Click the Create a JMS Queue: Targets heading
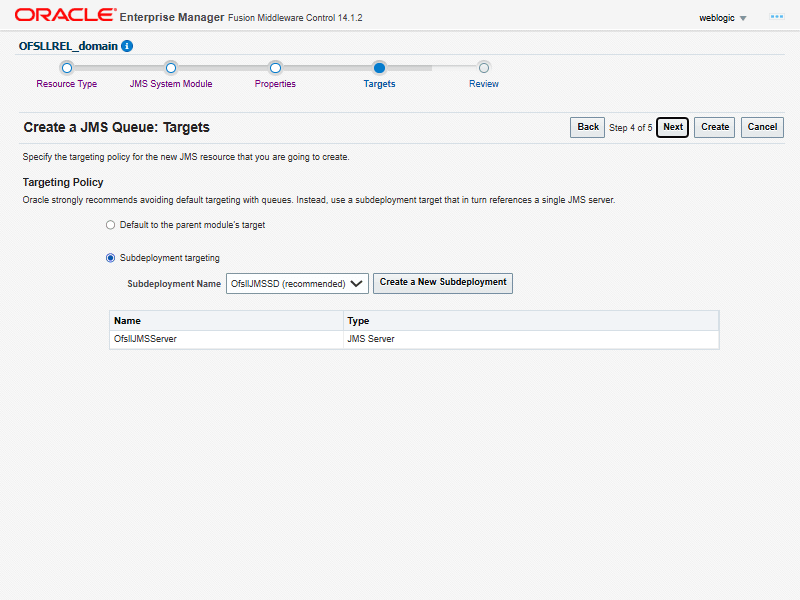The image size is (800, 600). pyautogui.click(x=116, y=127)
